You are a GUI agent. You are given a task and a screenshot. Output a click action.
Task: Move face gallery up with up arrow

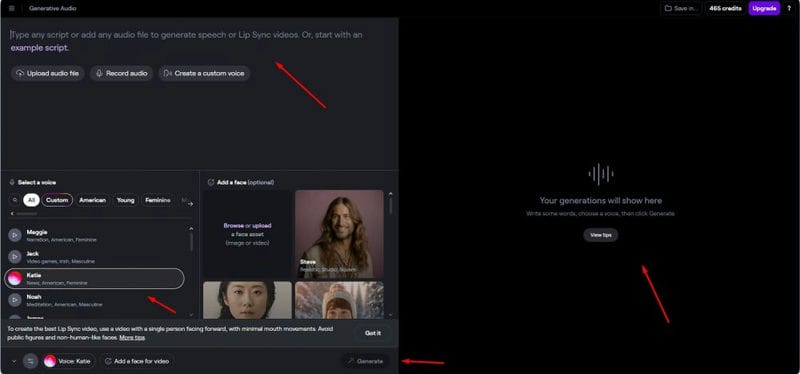(x=391, y=194)
